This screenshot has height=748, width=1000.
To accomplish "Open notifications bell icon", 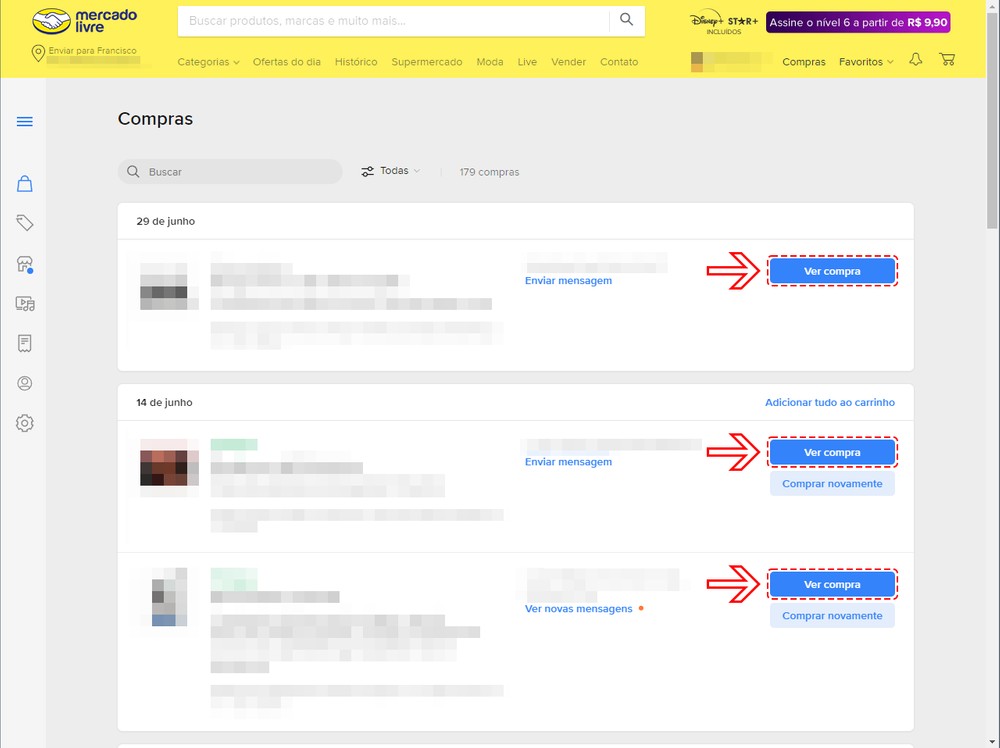I will coord(915,60).
